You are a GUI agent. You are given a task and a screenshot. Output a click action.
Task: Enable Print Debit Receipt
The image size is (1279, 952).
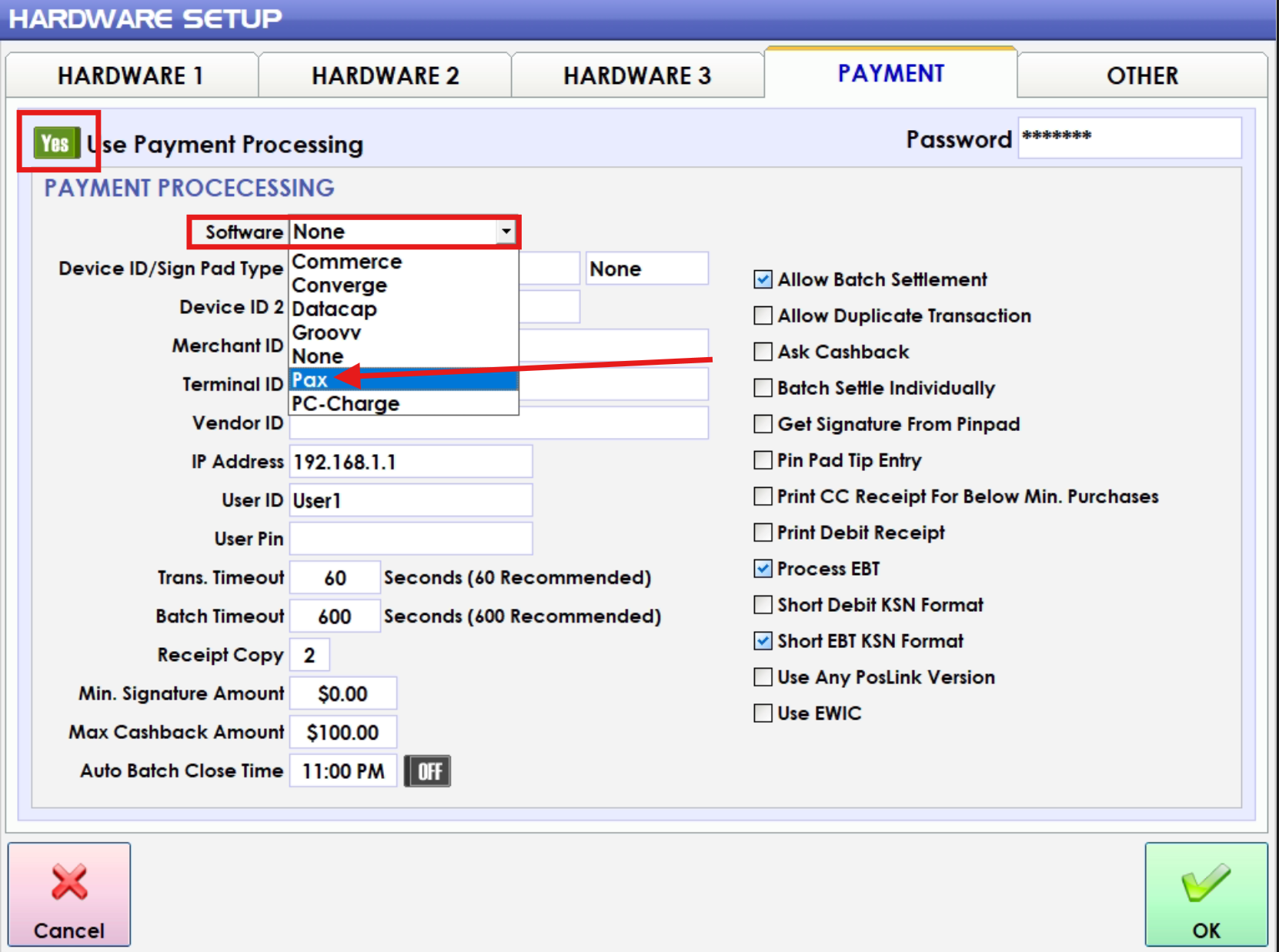pyautogui.click(x=763, y=533)
